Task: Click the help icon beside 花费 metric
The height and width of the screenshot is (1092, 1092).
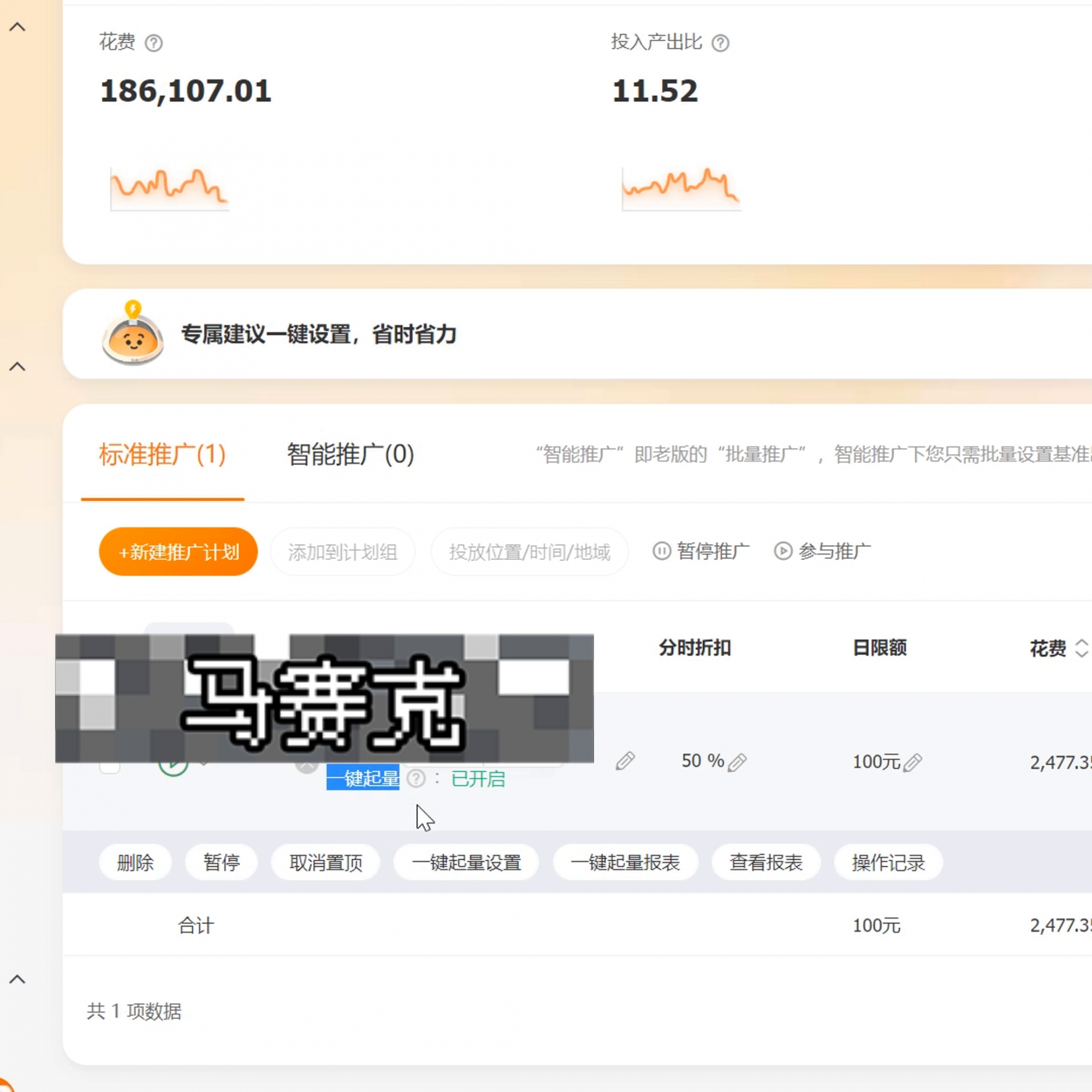Action: coord(154,43)
